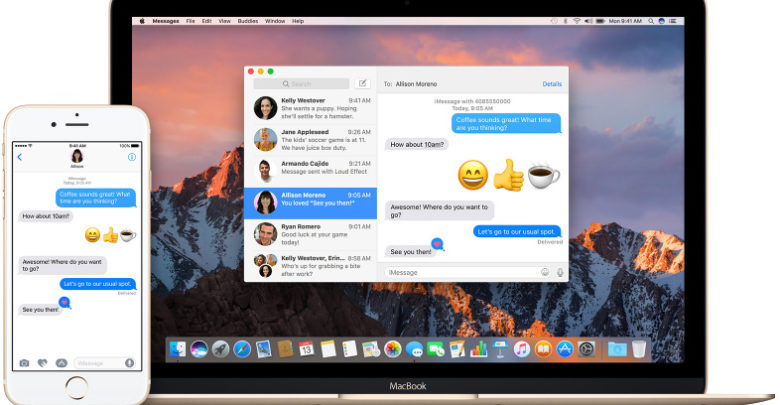Open Contacts book icon in Dock
The height and width of the screenshot is (405, 780).
[285, 349]
